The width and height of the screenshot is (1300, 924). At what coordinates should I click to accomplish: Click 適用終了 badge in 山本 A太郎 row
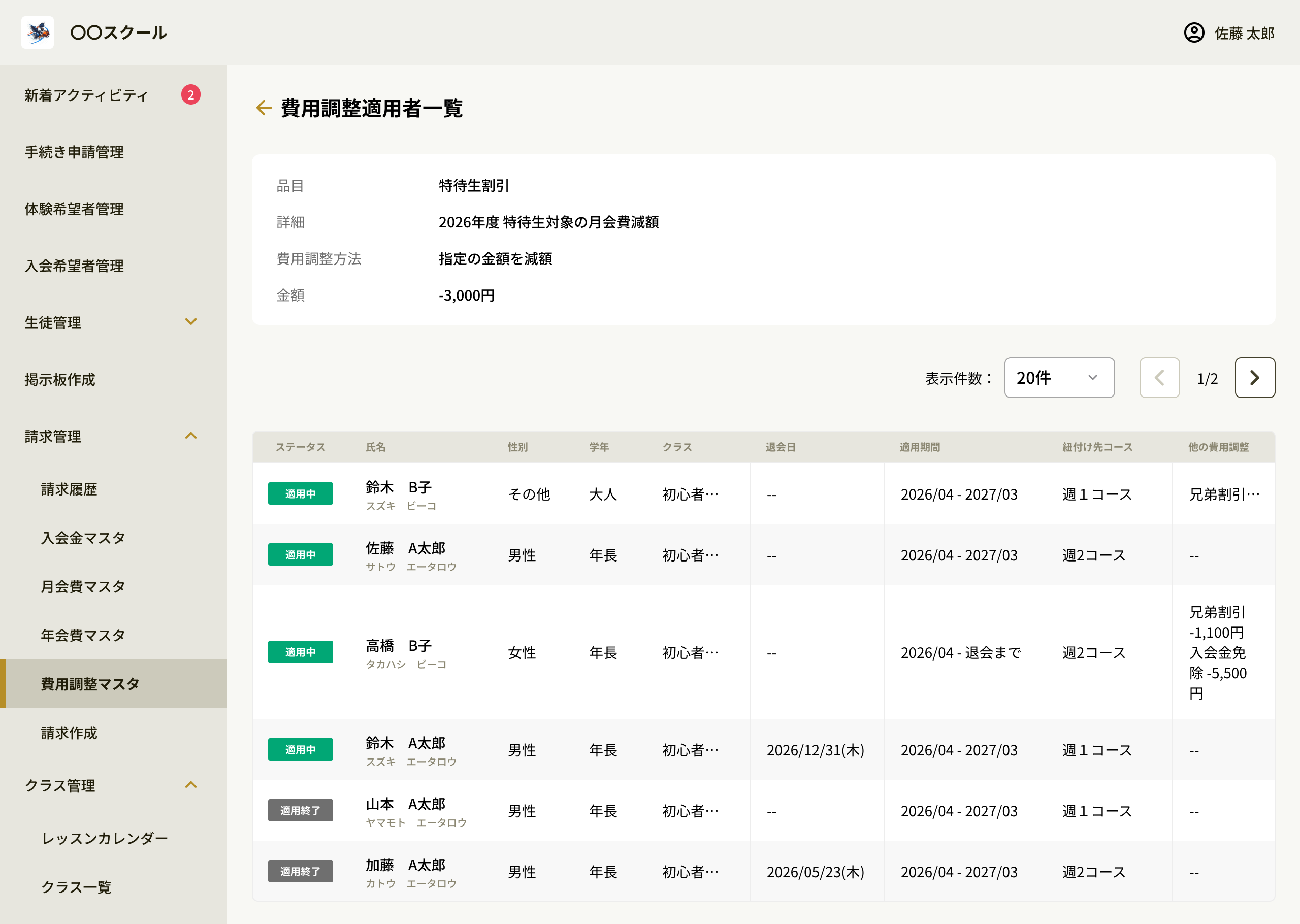coord(301,811)
